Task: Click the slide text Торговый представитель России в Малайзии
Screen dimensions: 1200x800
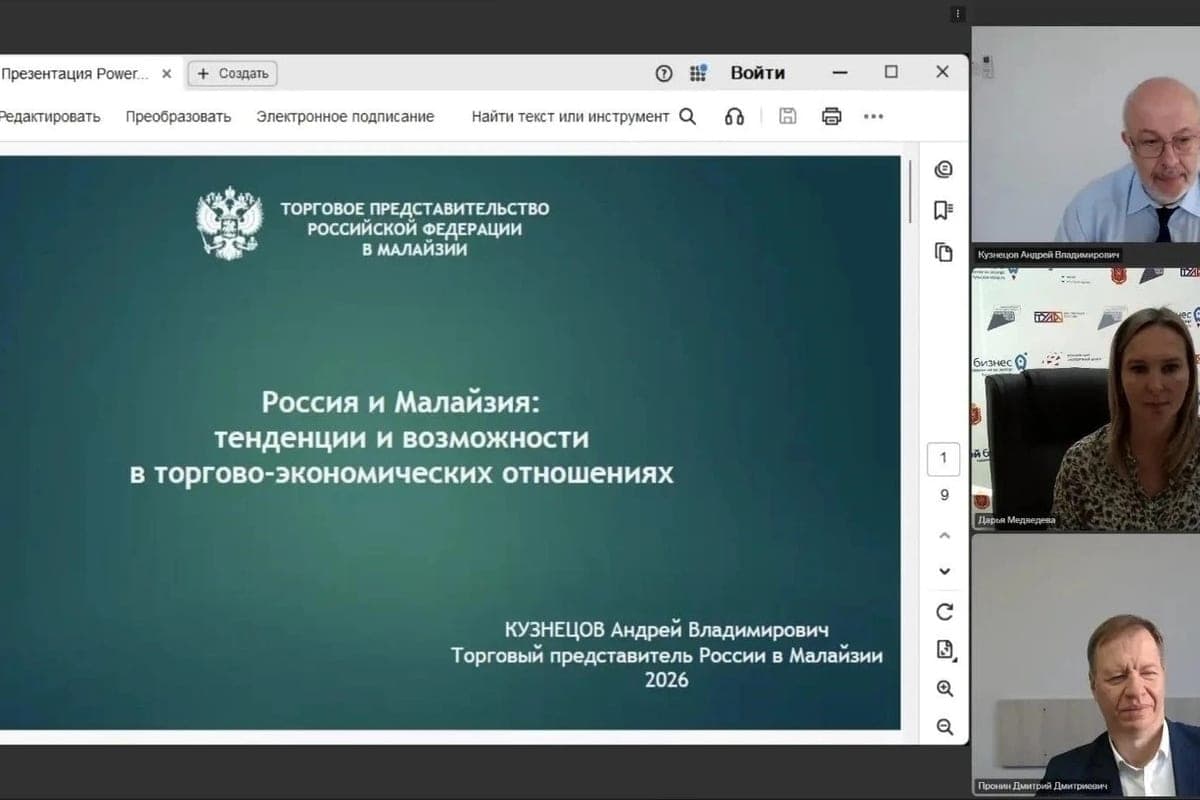Action: pyautogui.click(x=667, y=656)
